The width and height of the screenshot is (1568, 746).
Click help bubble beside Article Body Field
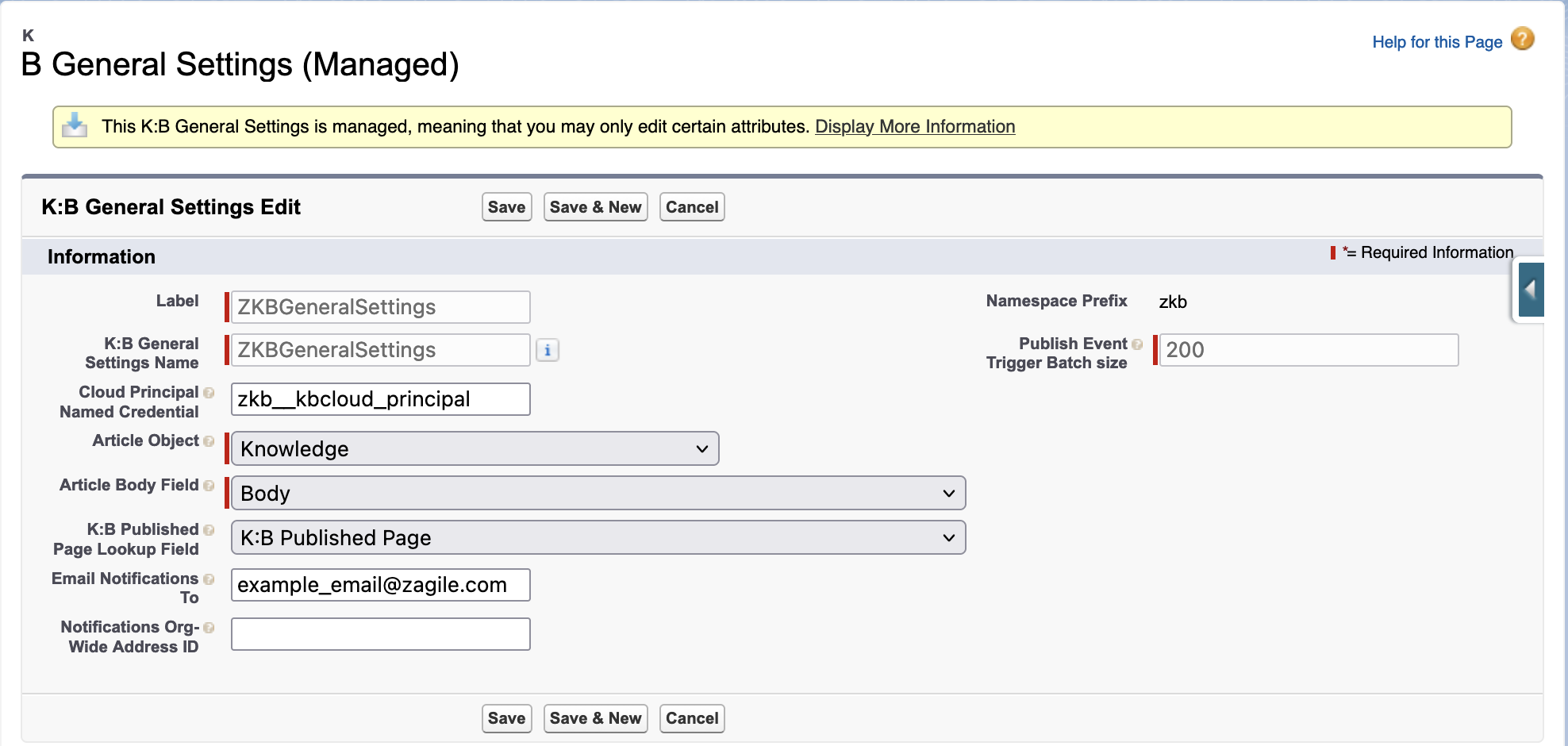(x=209, y=486)
